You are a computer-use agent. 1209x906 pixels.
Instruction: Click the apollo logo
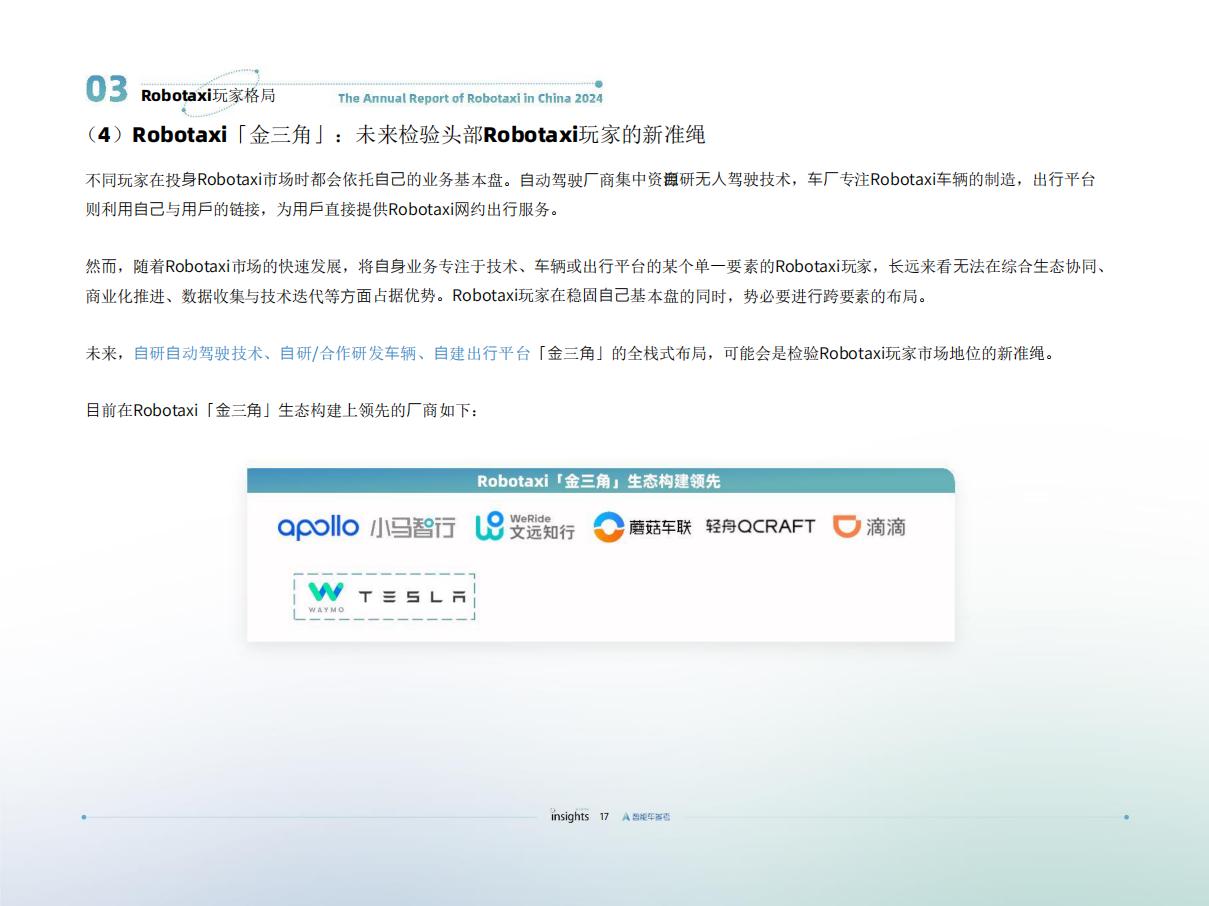(x=318, y=527)
